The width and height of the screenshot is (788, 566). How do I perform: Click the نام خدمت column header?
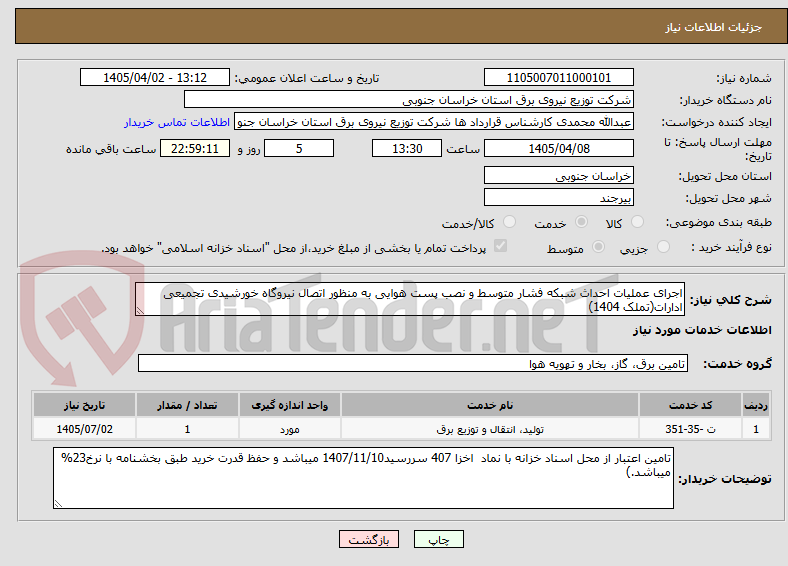click(x=490, y=405)
